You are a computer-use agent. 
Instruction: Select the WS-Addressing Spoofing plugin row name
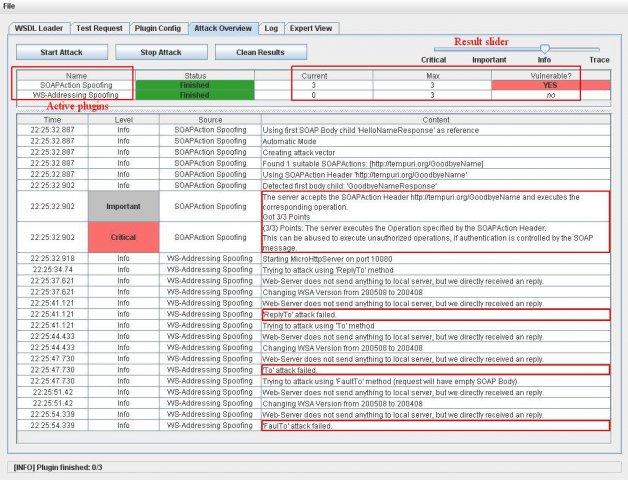[76, 95]
